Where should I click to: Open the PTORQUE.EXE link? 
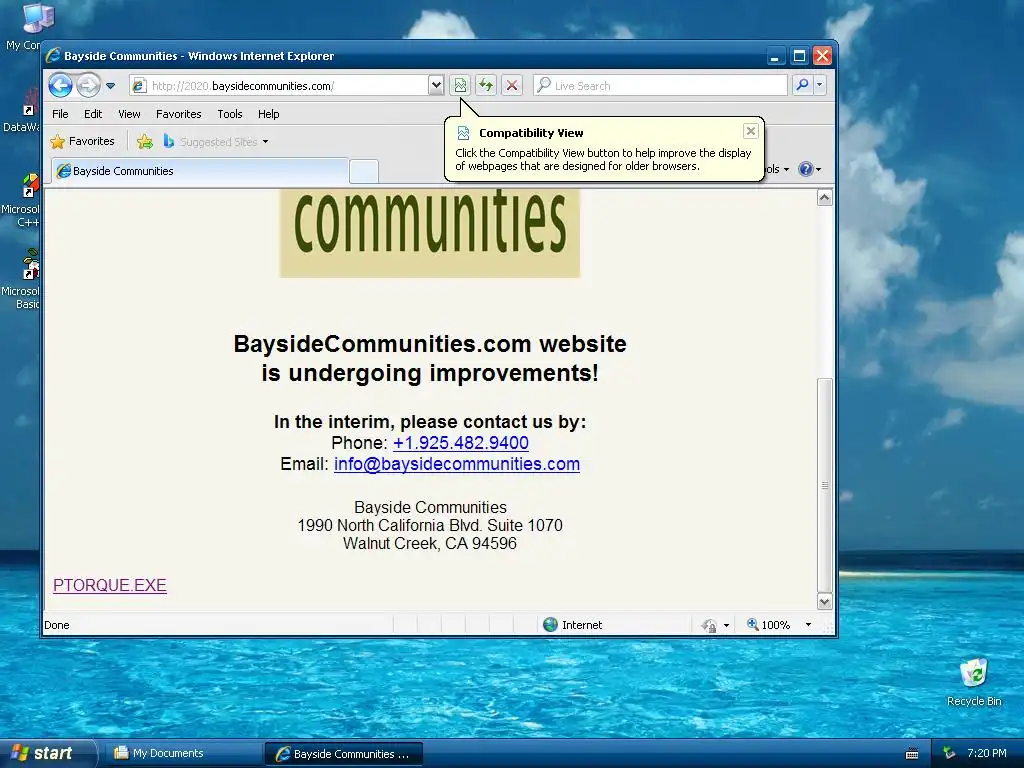point(110,585)
